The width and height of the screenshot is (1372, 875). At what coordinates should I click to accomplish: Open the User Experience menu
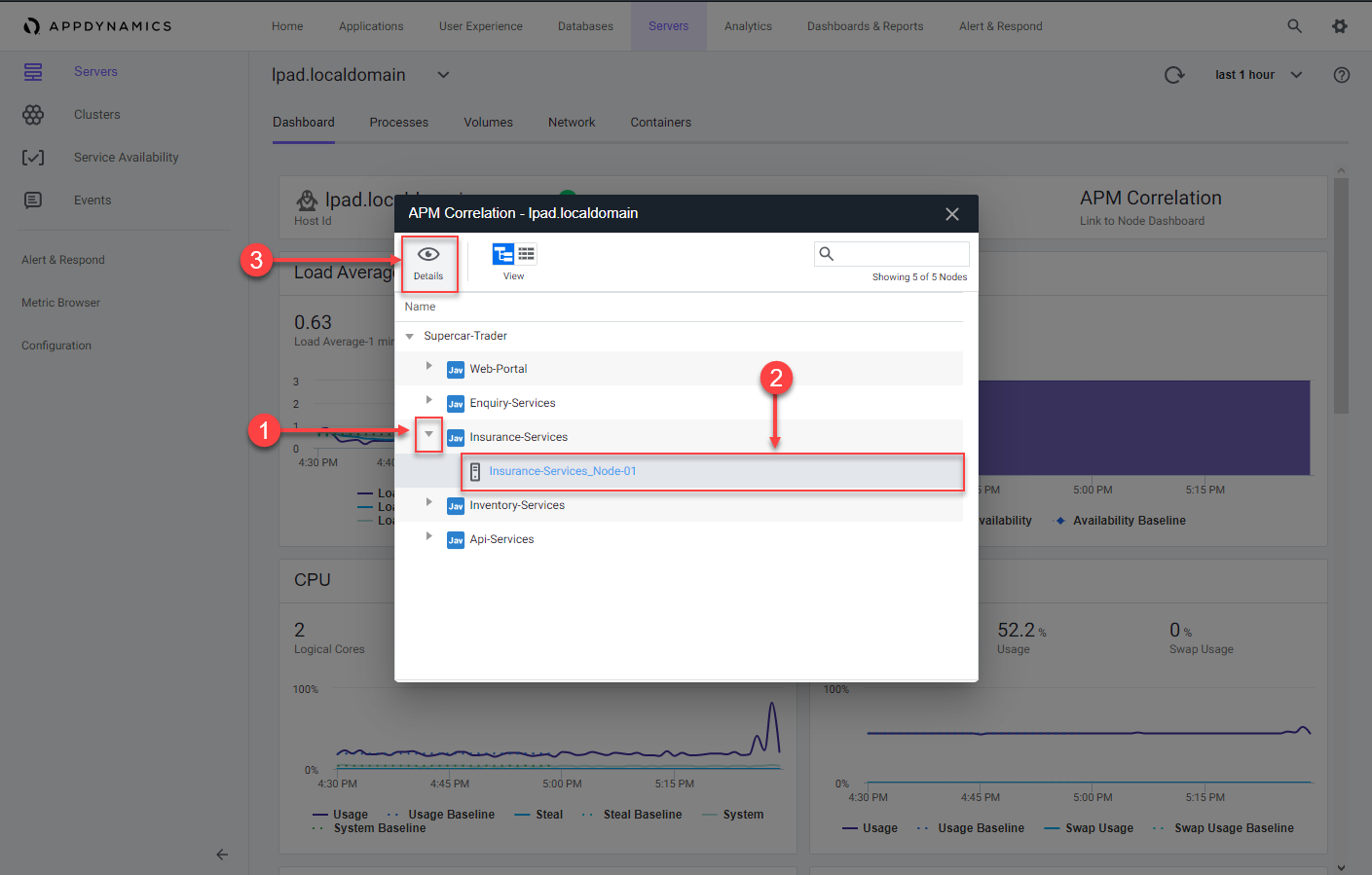(x=481, y=26)
